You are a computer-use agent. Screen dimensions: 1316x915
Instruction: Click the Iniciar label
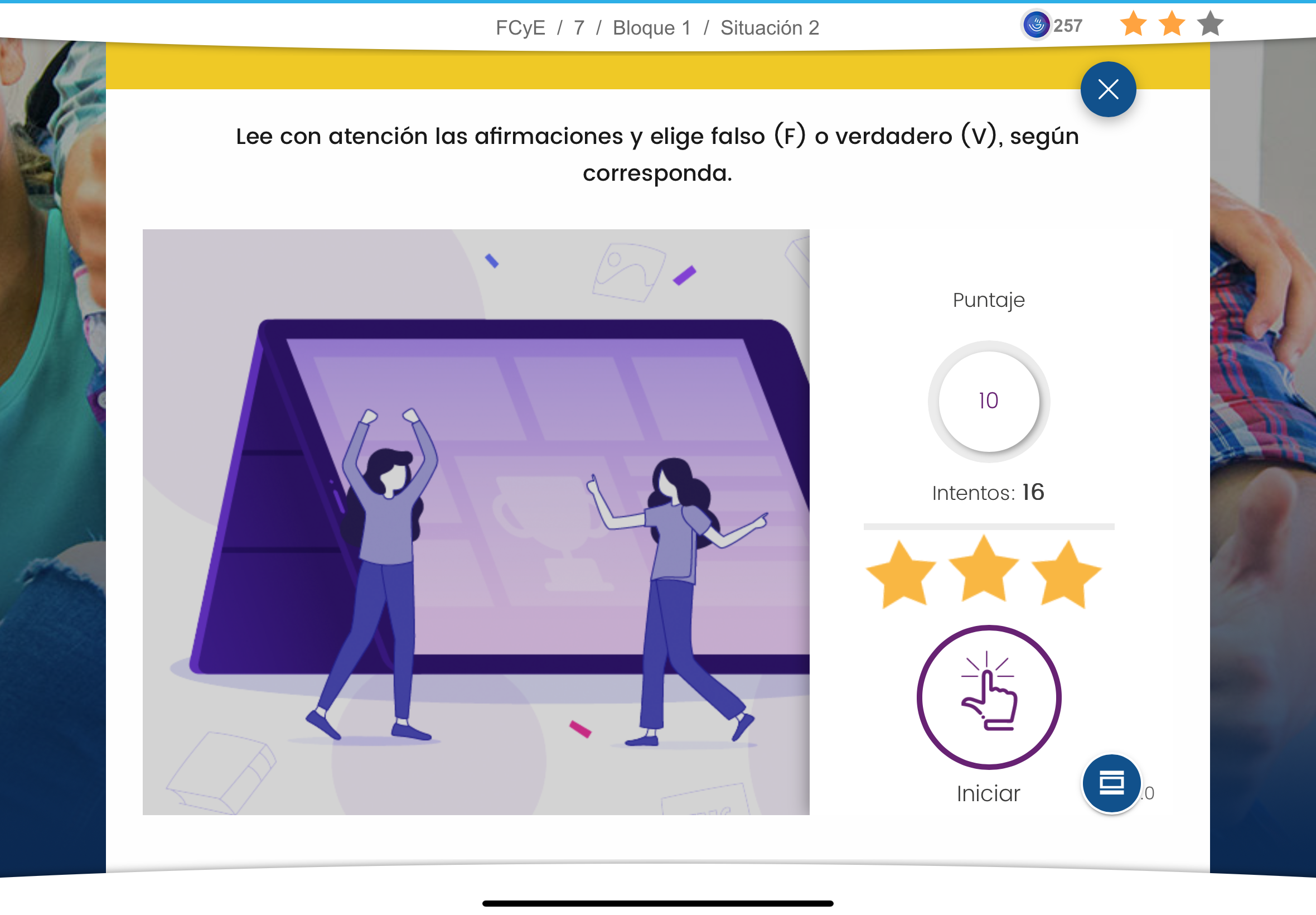point(988,793)
